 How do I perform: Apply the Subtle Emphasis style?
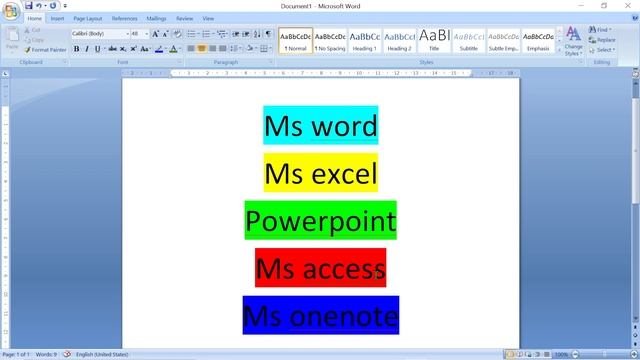[503, 40]
